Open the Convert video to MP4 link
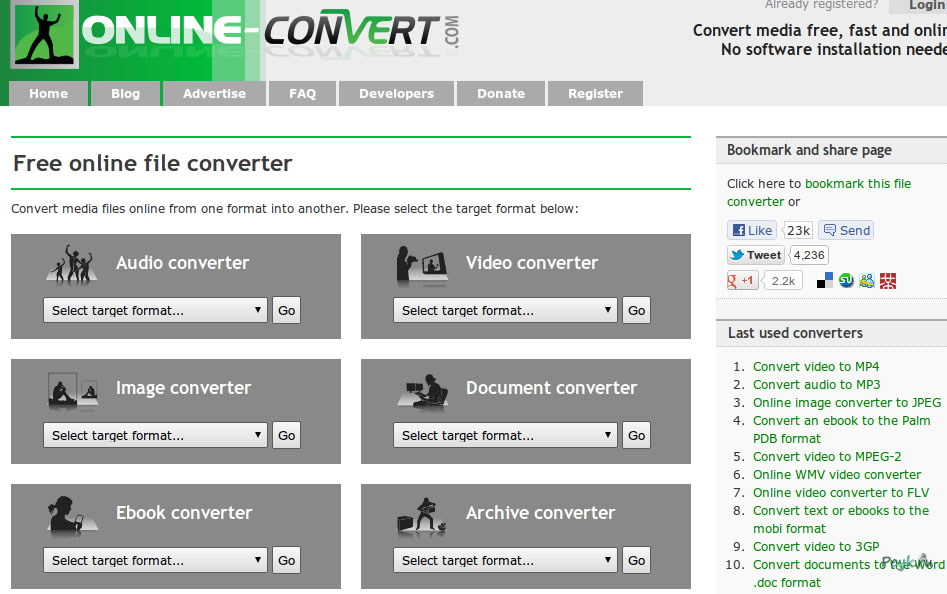This screenshot has width=947, height=594. click(816, 367)
